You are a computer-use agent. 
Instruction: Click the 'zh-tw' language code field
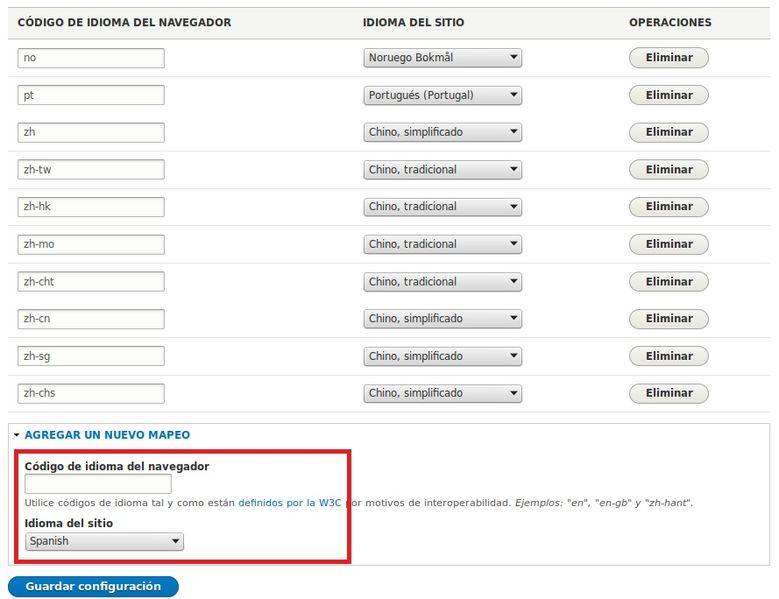(x=91, y=170)
